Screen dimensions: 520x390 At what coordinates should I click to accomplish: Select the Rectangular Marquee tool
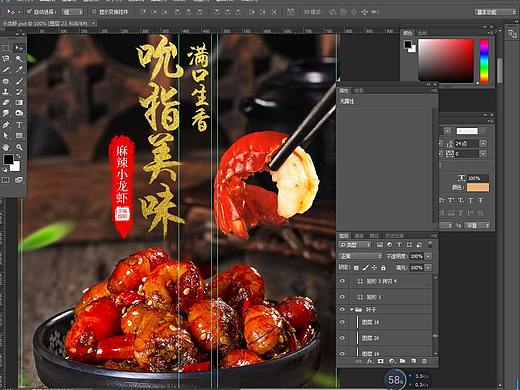[6, 48]
